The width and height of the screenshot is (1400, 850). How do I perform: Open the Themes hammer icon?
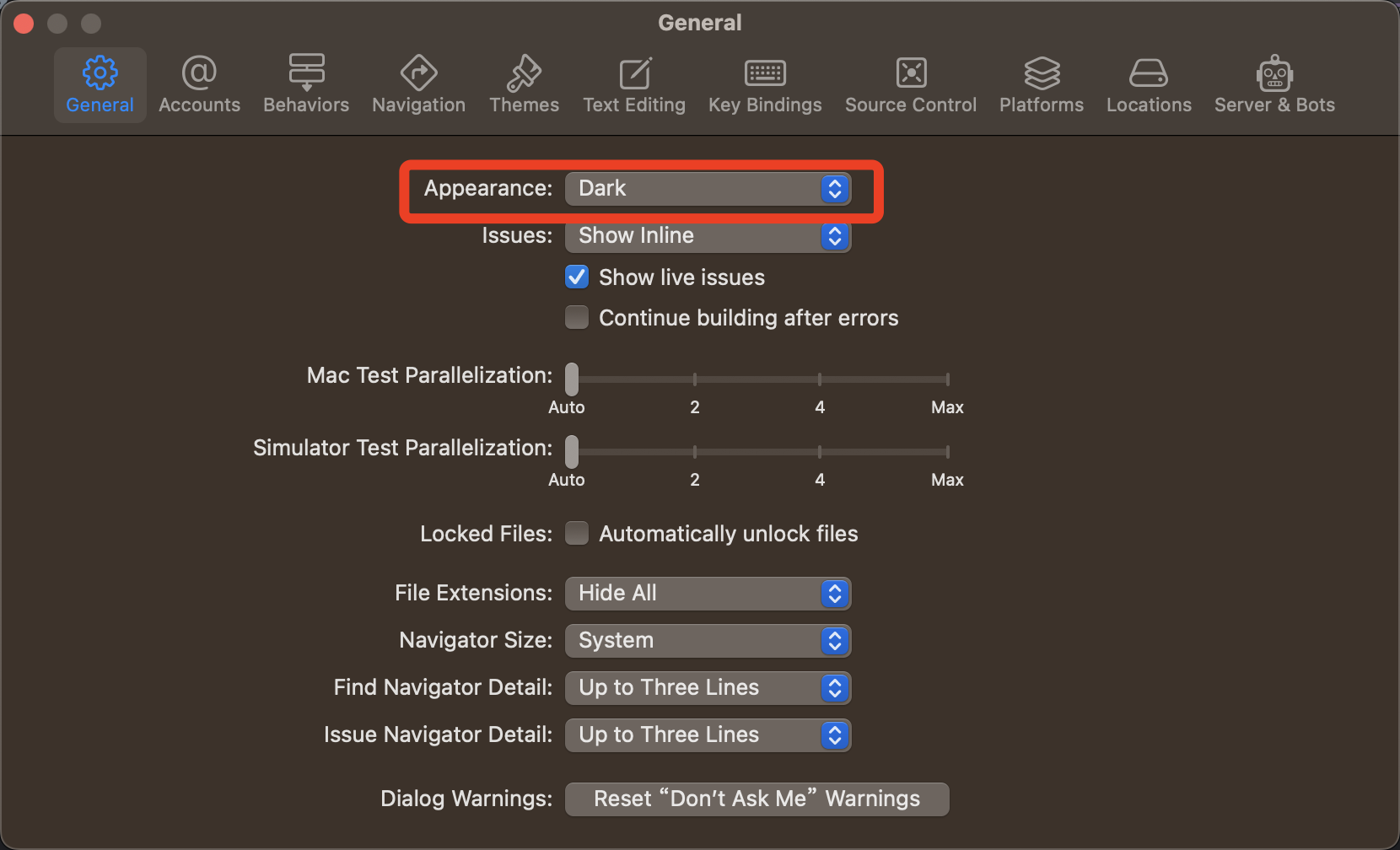(x=524, y=74)
